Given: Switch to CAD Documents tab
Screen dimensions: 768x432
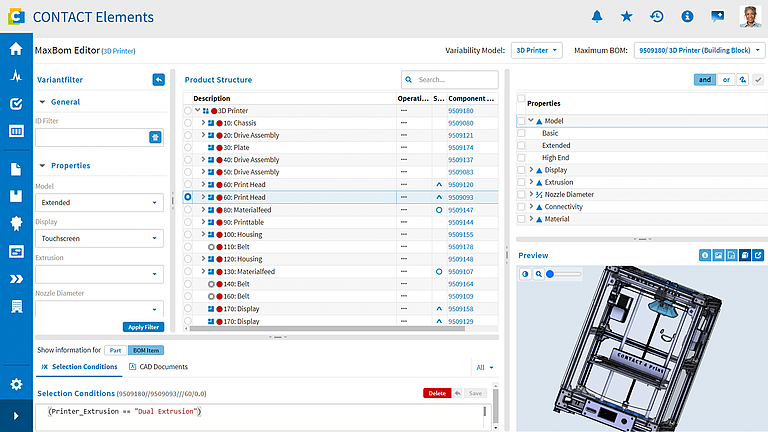Looking at the screenshot, I should (x=158, y=366).
